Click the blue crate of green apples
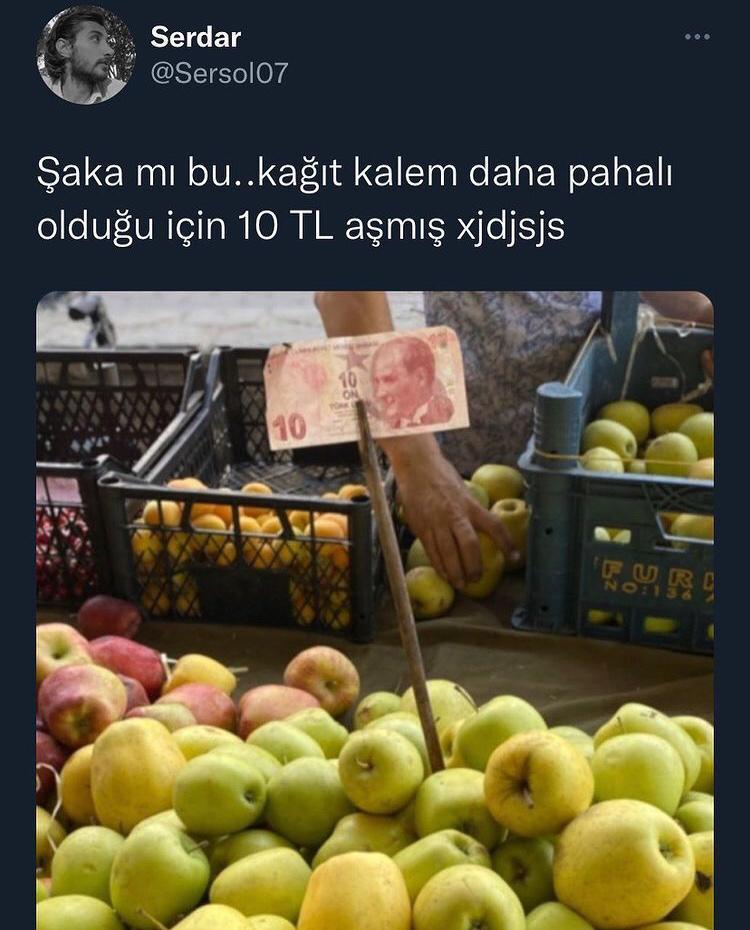750x930 pixels. tap(617, 516)
